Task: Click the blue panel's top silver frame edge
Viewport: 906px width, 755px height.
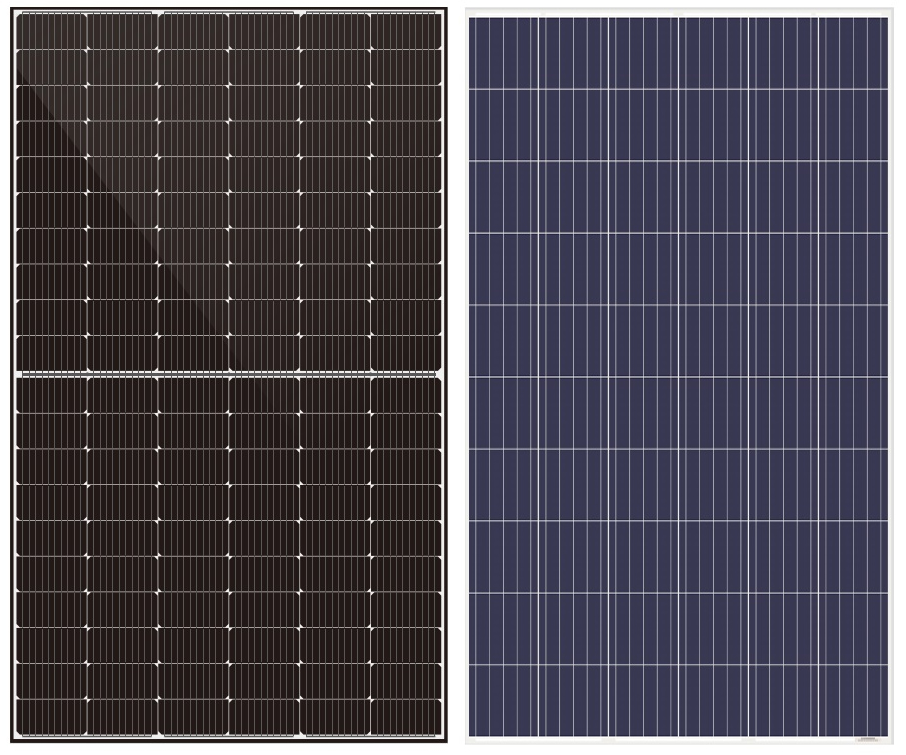Action: click(679, 12)
